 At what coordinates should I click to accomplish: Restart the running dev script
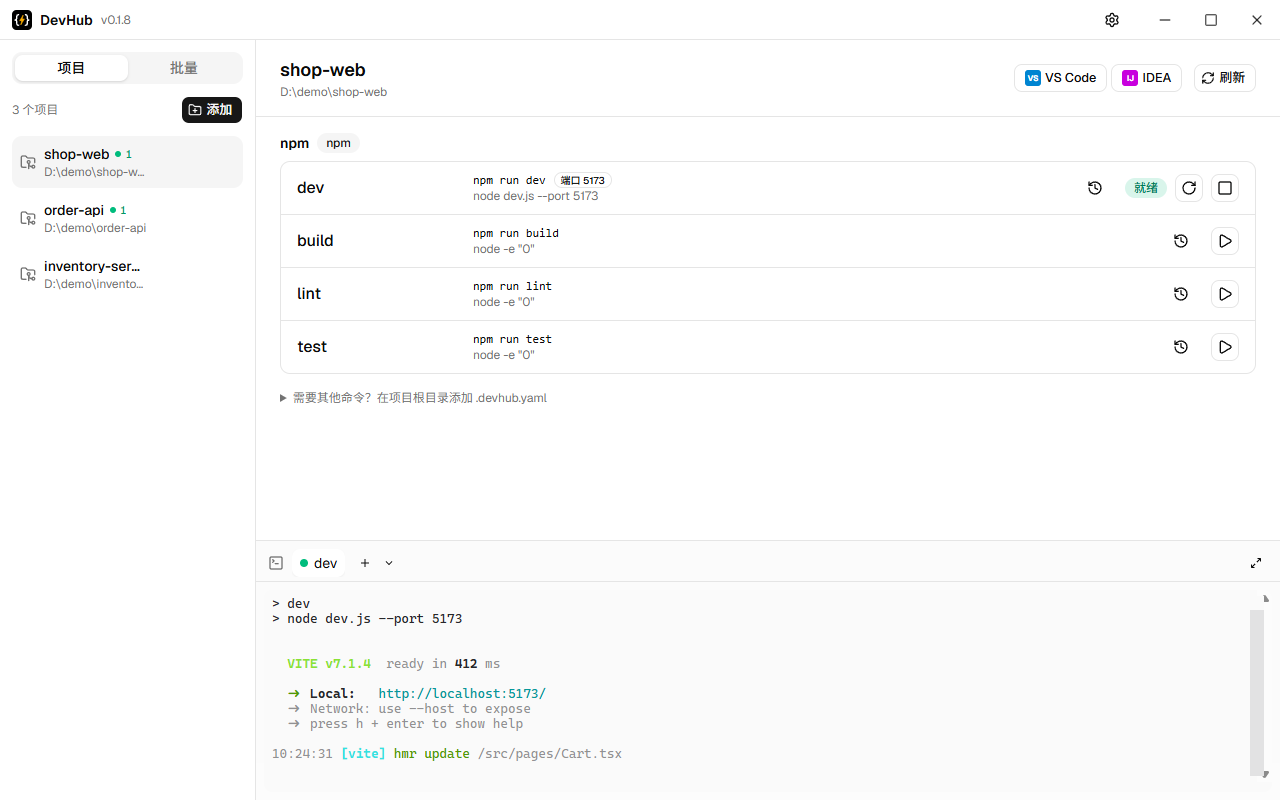click(x=1189, y=188)
